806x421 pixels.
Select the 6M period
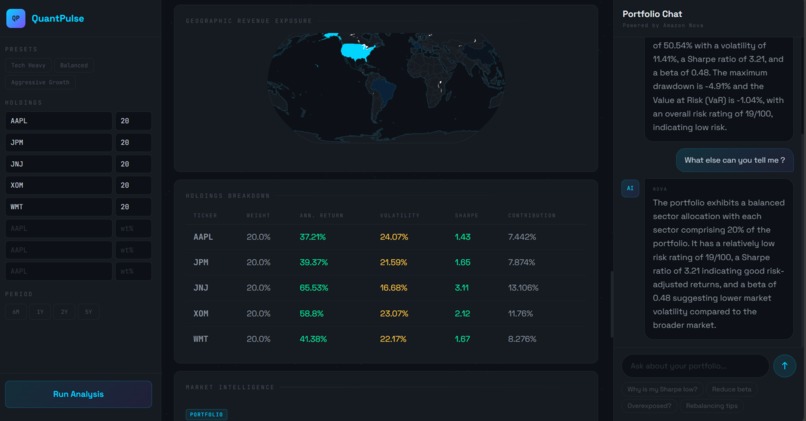tap(16, 312)
